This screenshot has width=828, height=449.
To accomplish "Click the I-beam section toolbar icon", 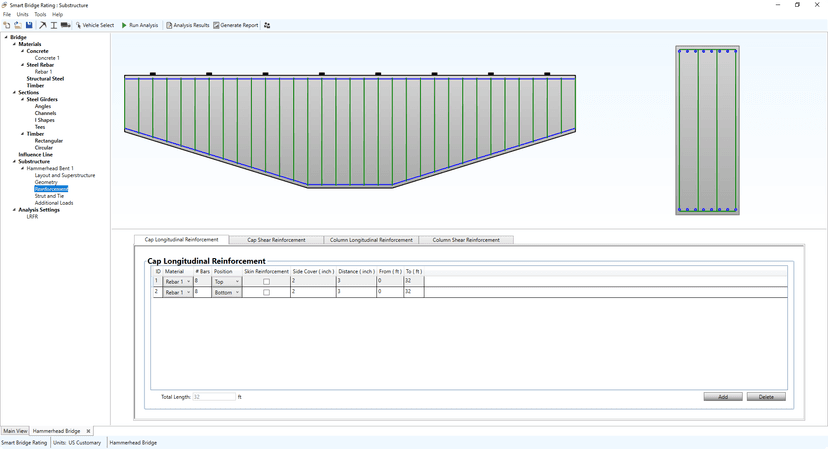I will tap(54, 25).
